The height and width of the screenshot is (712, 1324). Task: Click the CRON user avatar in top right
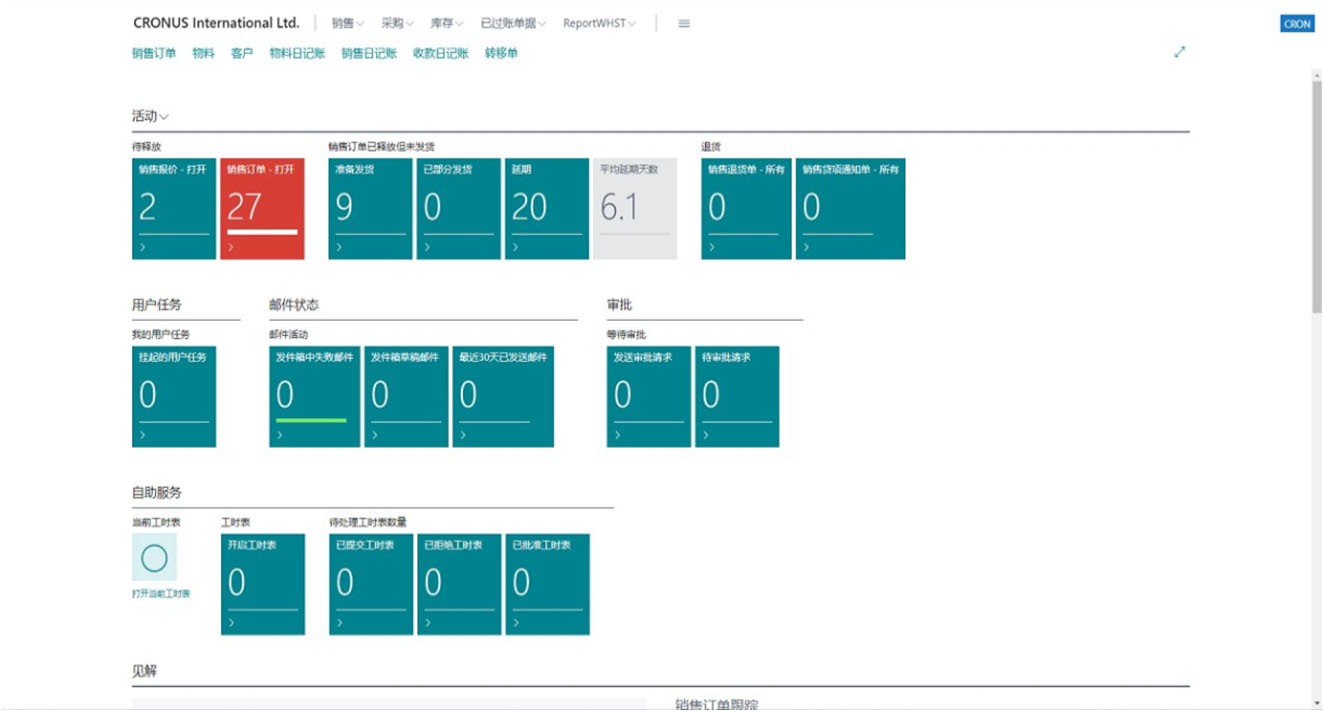pos(1297,22)
